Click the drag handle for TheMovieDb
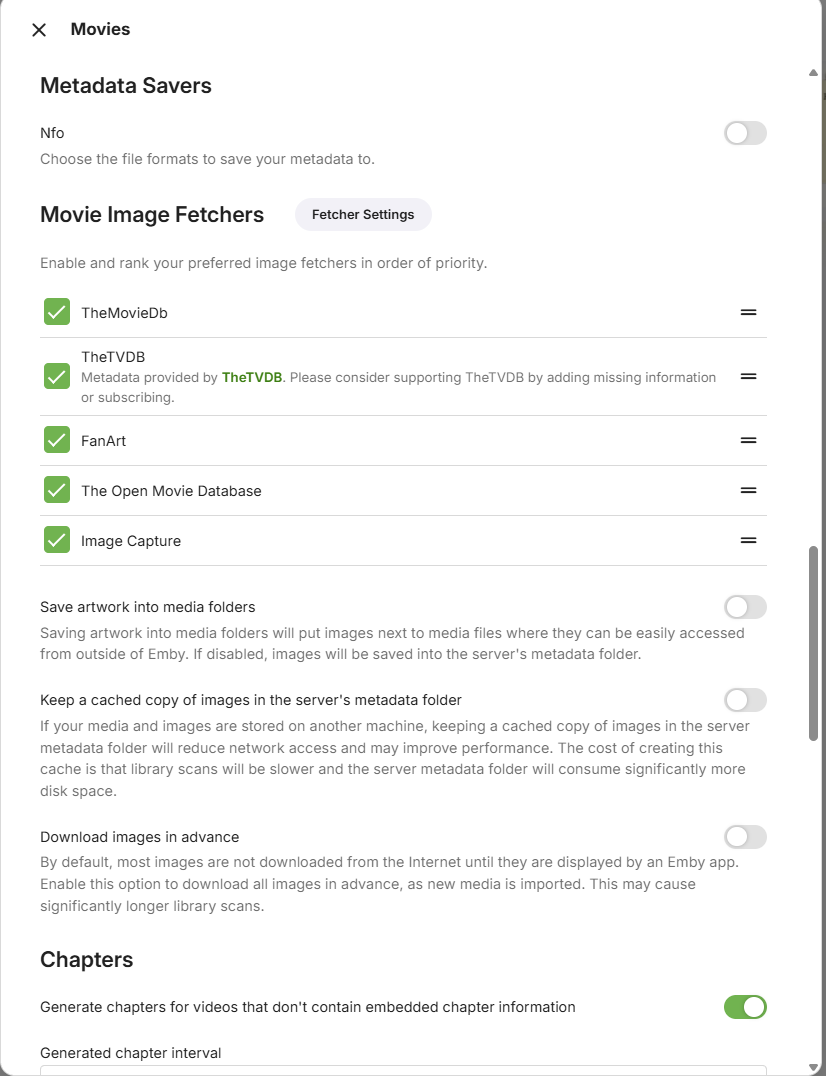Screen dimensions: 826x1076 [x=748, y=313]
